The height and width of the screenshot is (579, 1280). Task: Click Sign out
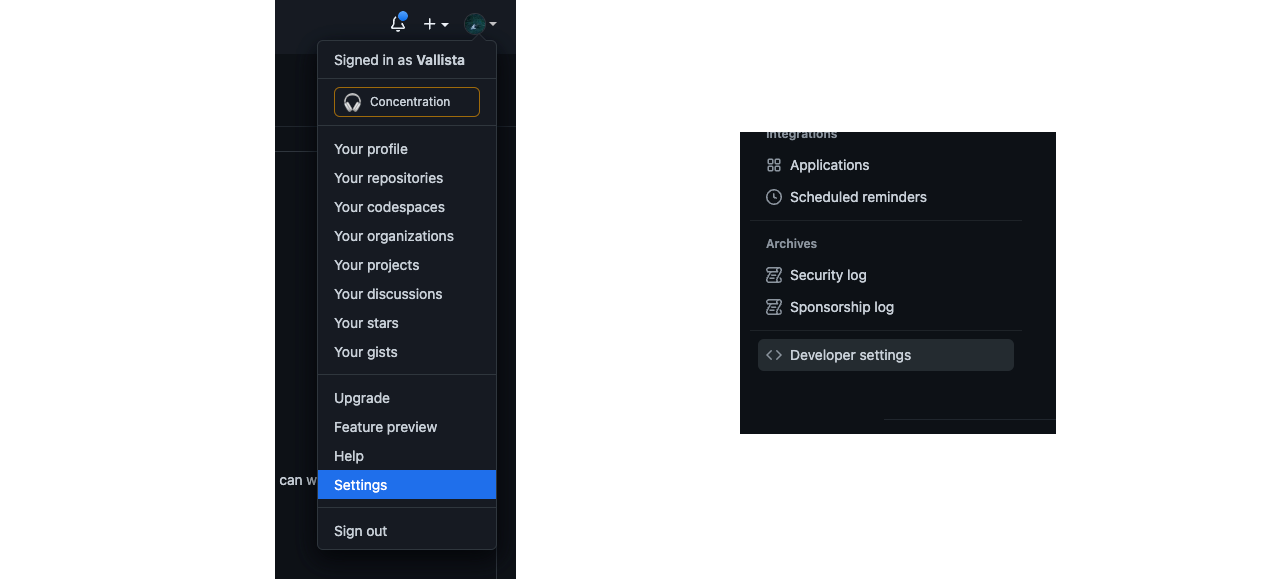click(x=360, y=531)
